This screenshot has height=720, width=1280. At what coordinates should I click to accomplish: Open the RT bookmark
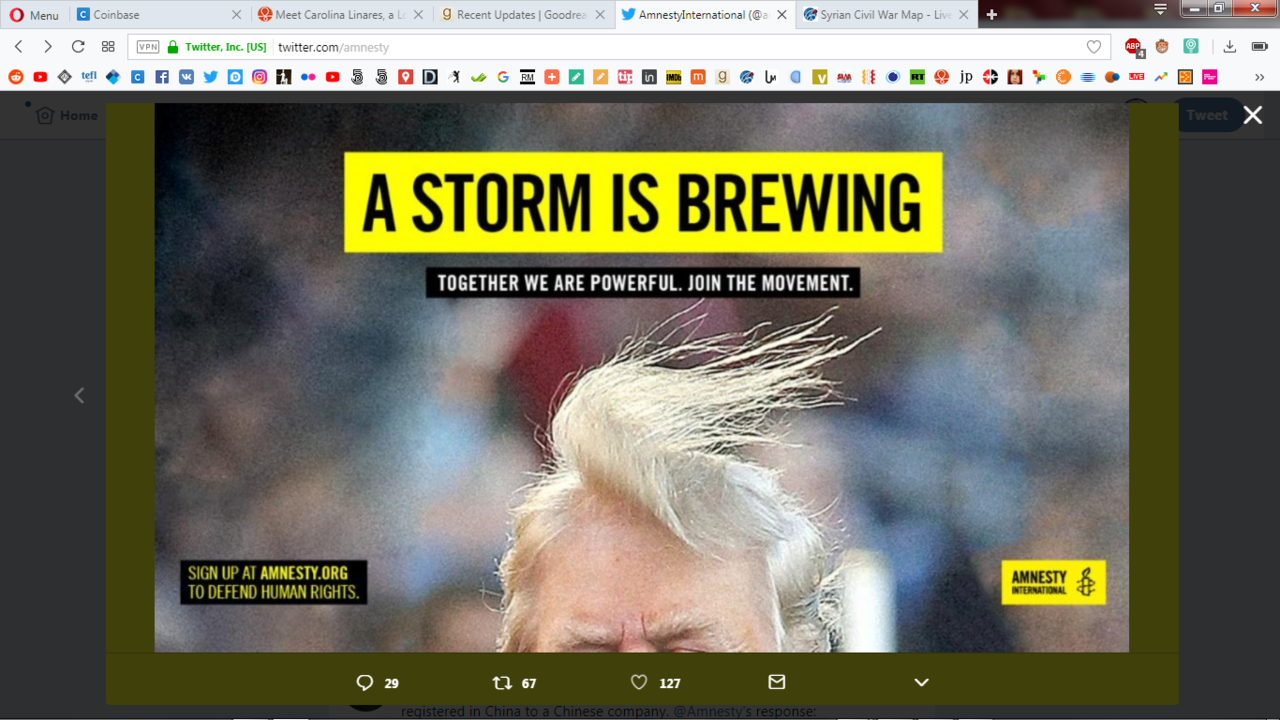tap(917, 77)
